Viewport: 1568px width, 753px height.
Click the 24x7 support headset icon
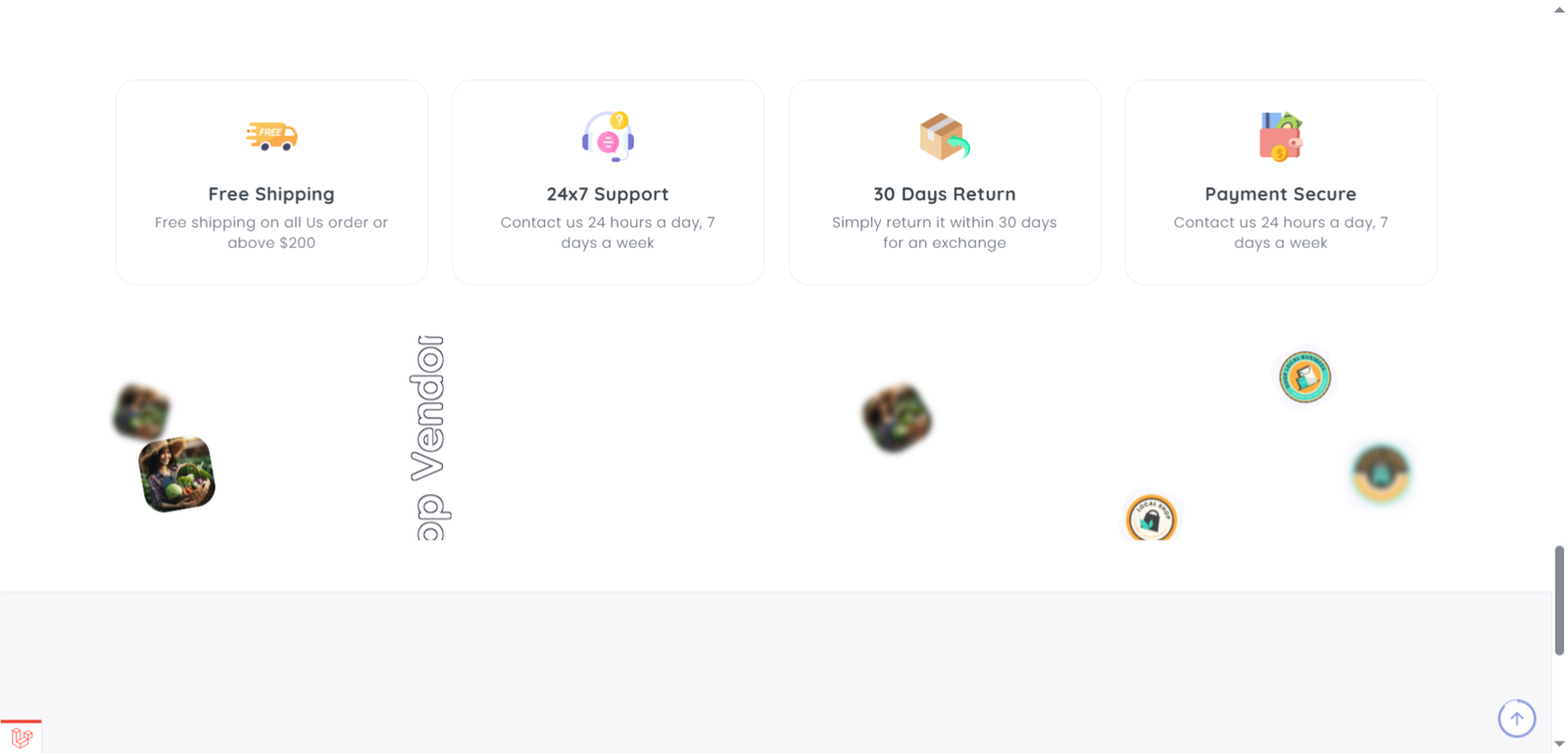[x=608, y=136]
